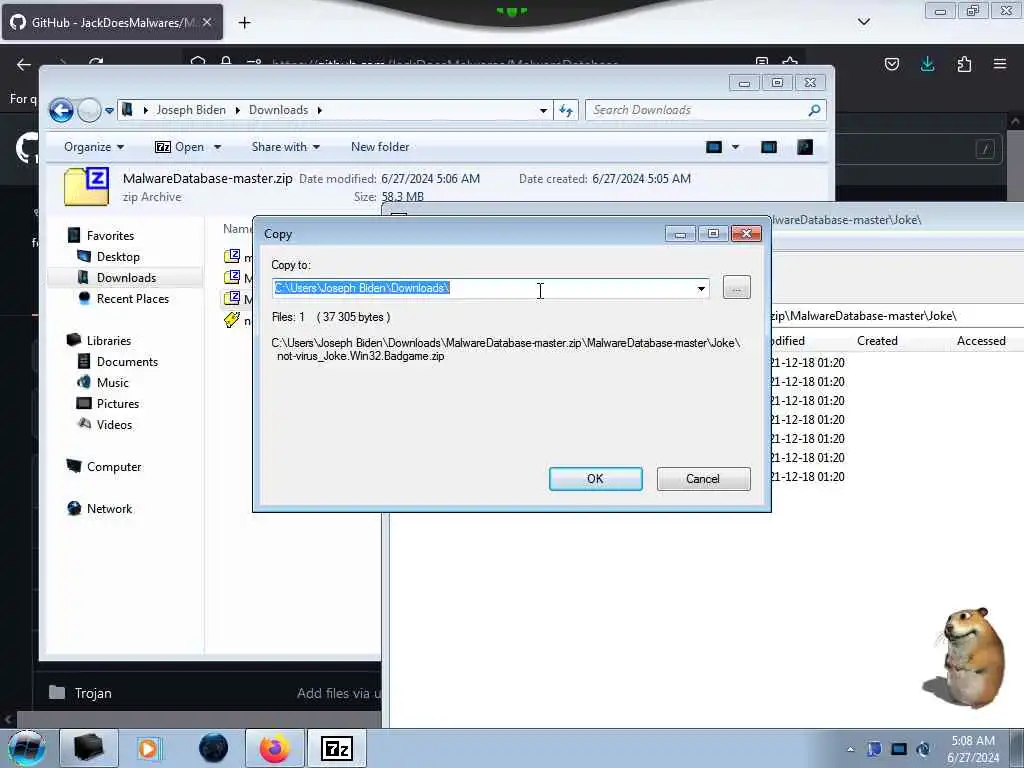Go back in Explorer navigation
Image resolution: width=1024 pixels, height=768 pixels.
(61, 110)
